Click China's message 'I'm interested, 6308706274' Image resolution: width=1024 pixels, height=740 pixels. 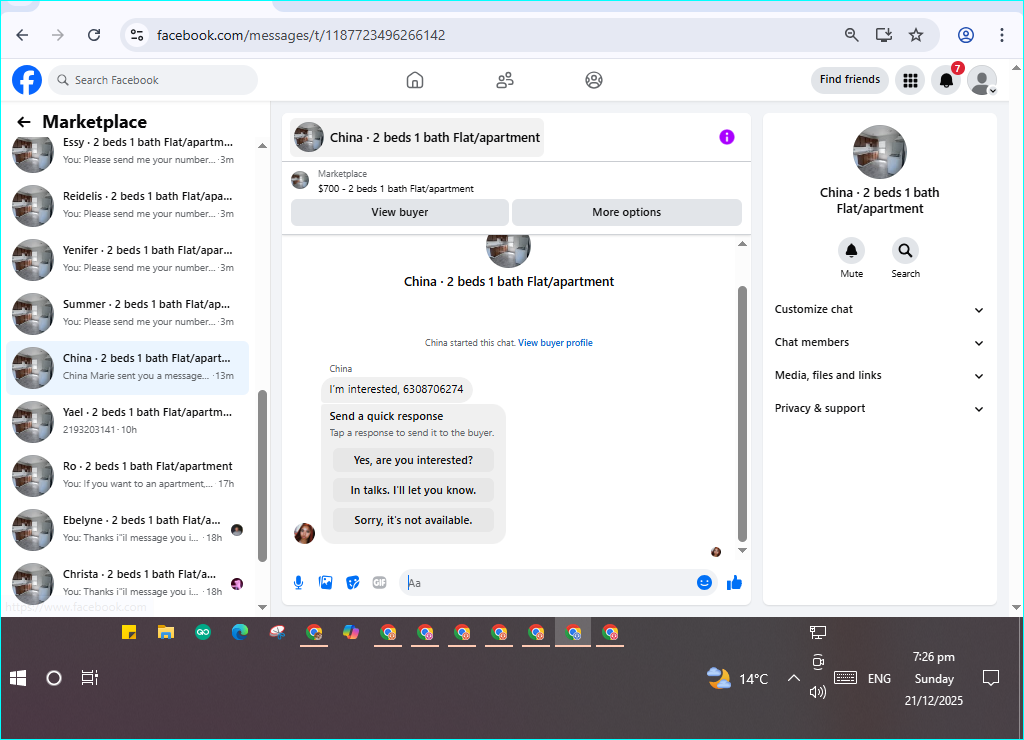(396, 389)
